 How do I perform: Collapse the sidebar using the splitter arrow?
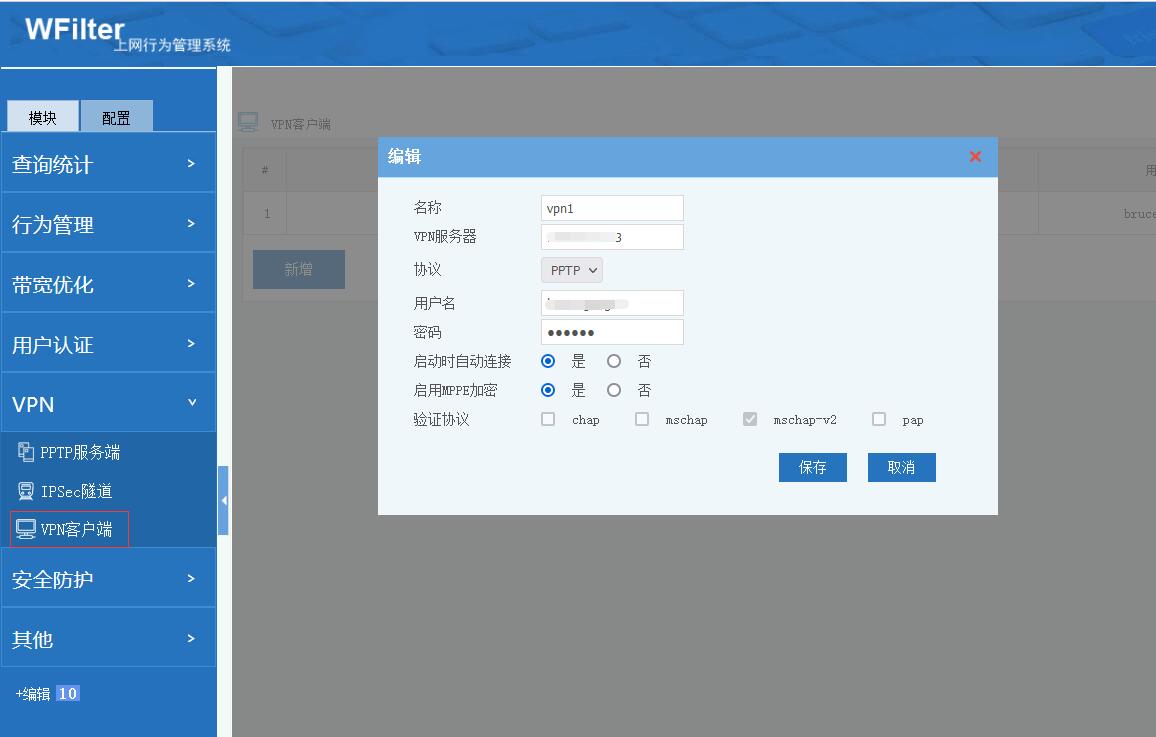pyautogui.click(x=223, y=500)
